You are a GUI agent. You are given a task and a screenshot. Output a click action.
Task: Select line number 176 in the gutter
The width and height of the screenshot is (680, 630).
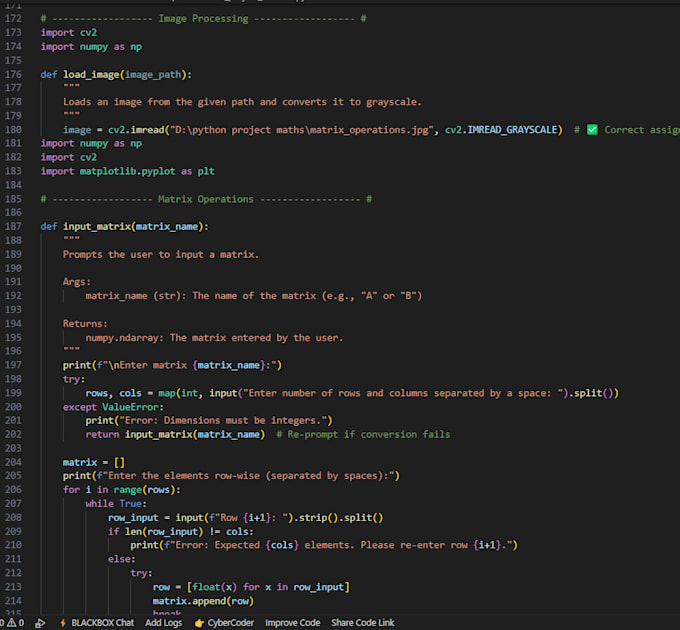pos(13,74)
